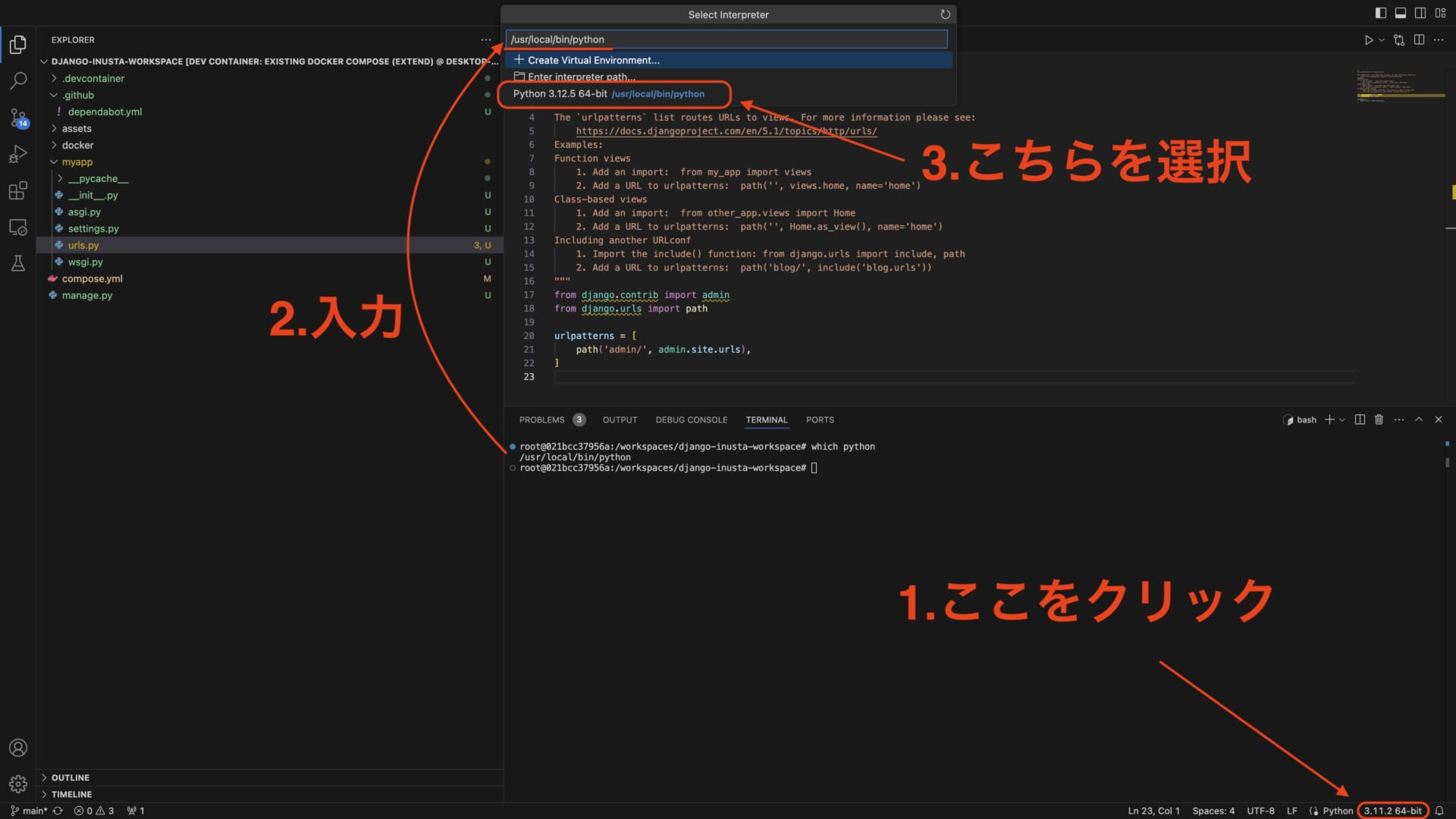Select Python 3.12.5 64-bit interpreter
Image resolution: width=1456 pixels, height=819 pixels.
(728, 94)
